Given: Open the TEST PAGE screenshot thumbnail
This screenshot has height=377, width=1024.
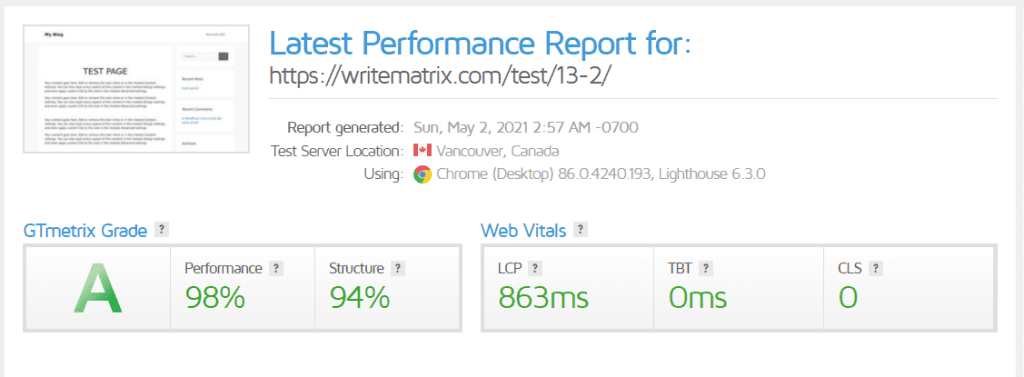Looking at the screenshot, I should tap(136, 89).
